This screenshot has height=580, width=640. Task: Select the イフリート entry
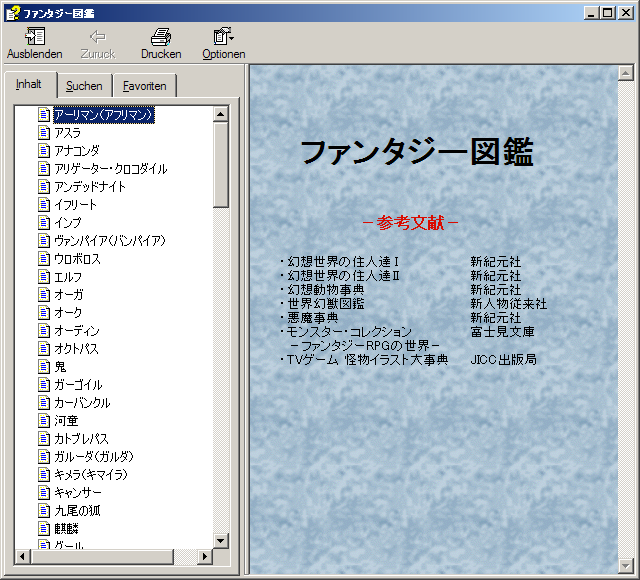click(x=76, y=205)
